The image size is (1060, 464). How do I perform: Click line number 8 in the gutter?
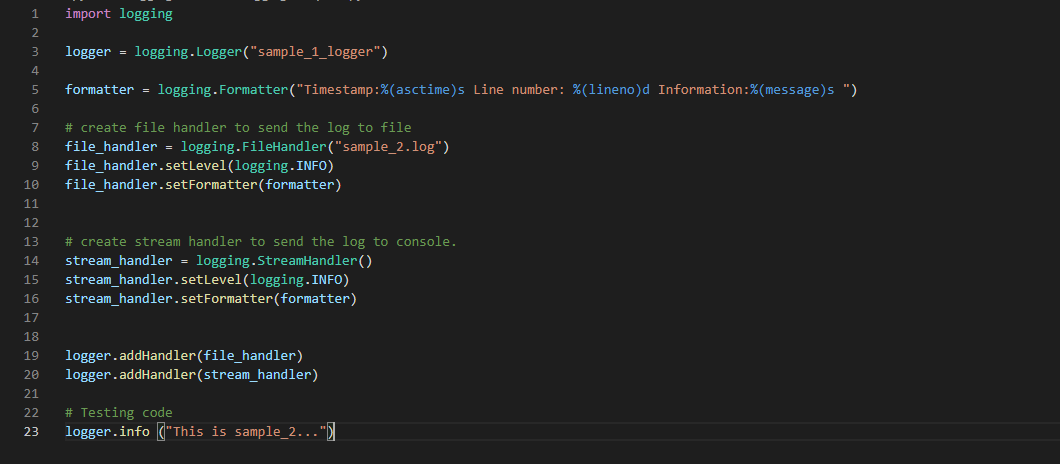click(x=35, y=147)
